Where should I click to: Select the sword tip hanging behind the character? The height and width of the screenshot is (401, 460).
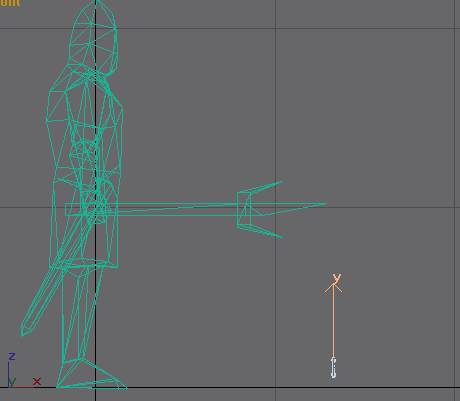(26, 328)
